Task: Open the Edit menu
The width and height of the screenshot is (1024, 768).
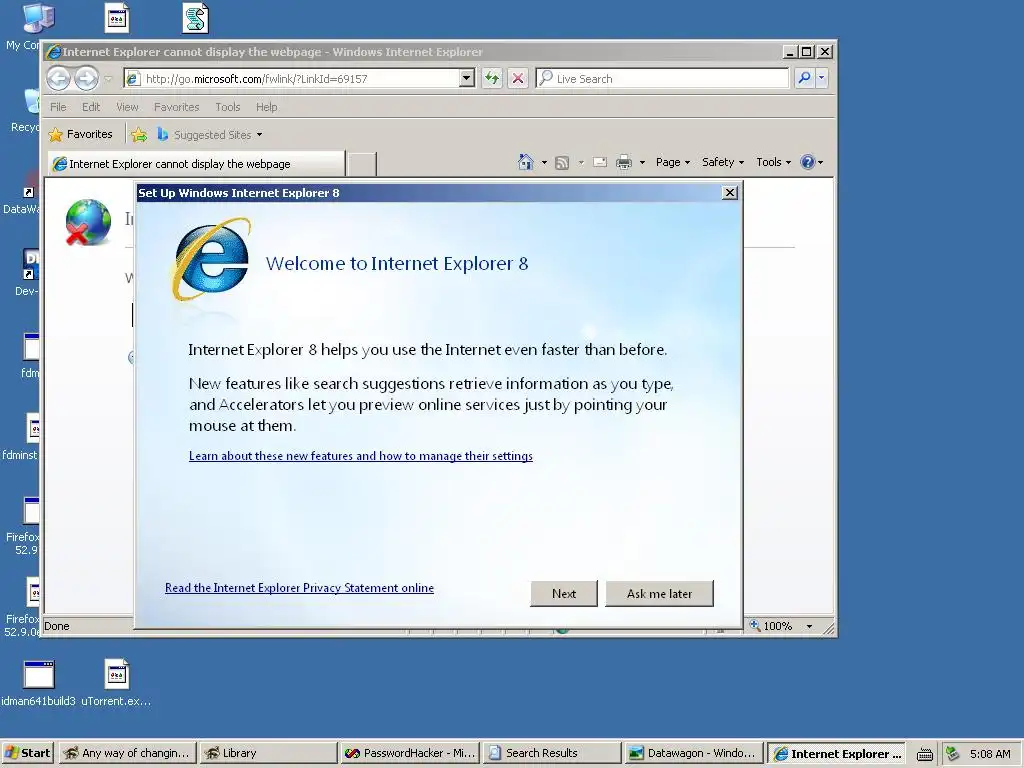Action: pos(91,107)
